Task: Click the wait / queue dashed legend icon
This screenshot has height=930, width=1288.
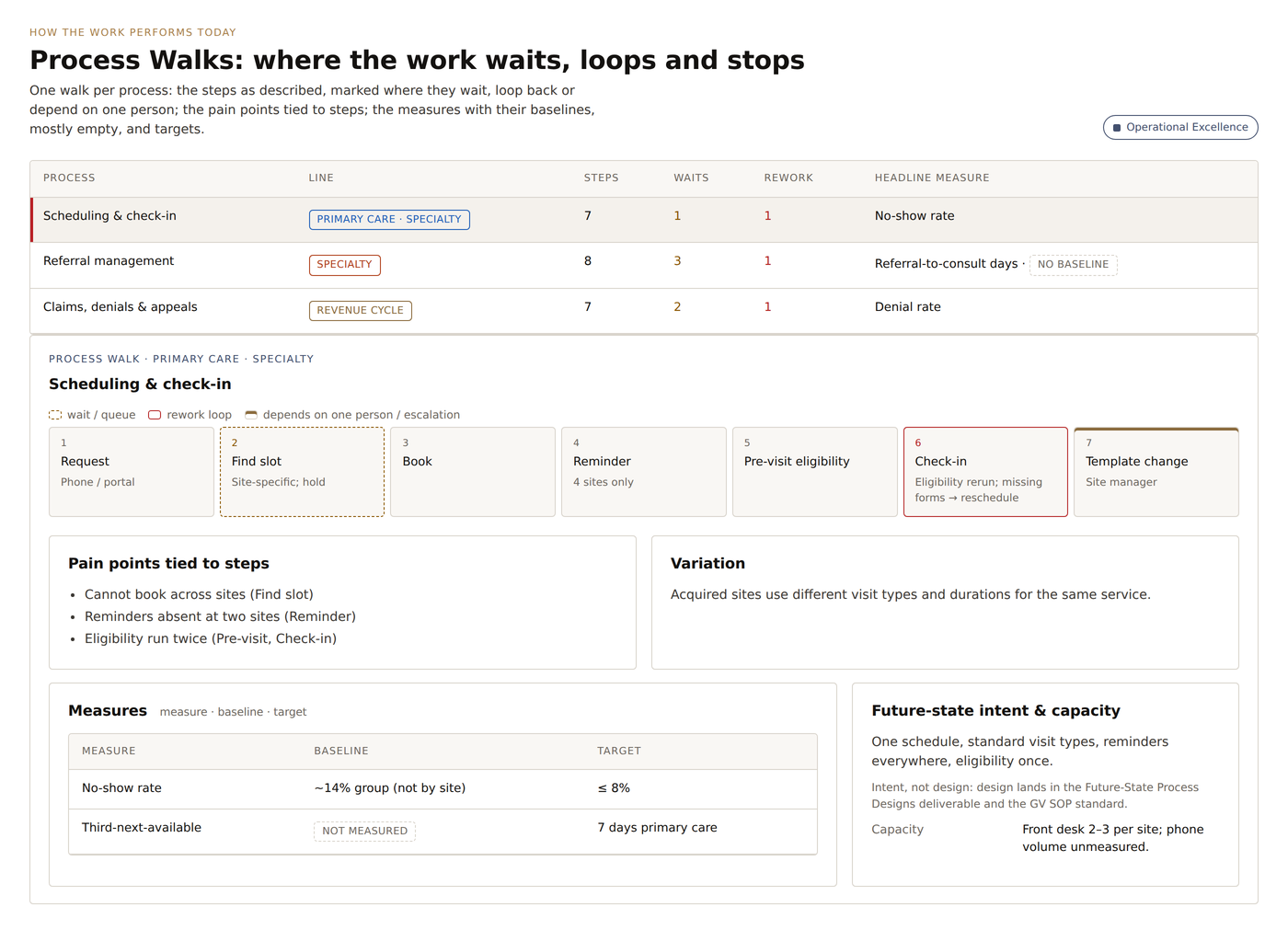Action: tap(55, 415)
